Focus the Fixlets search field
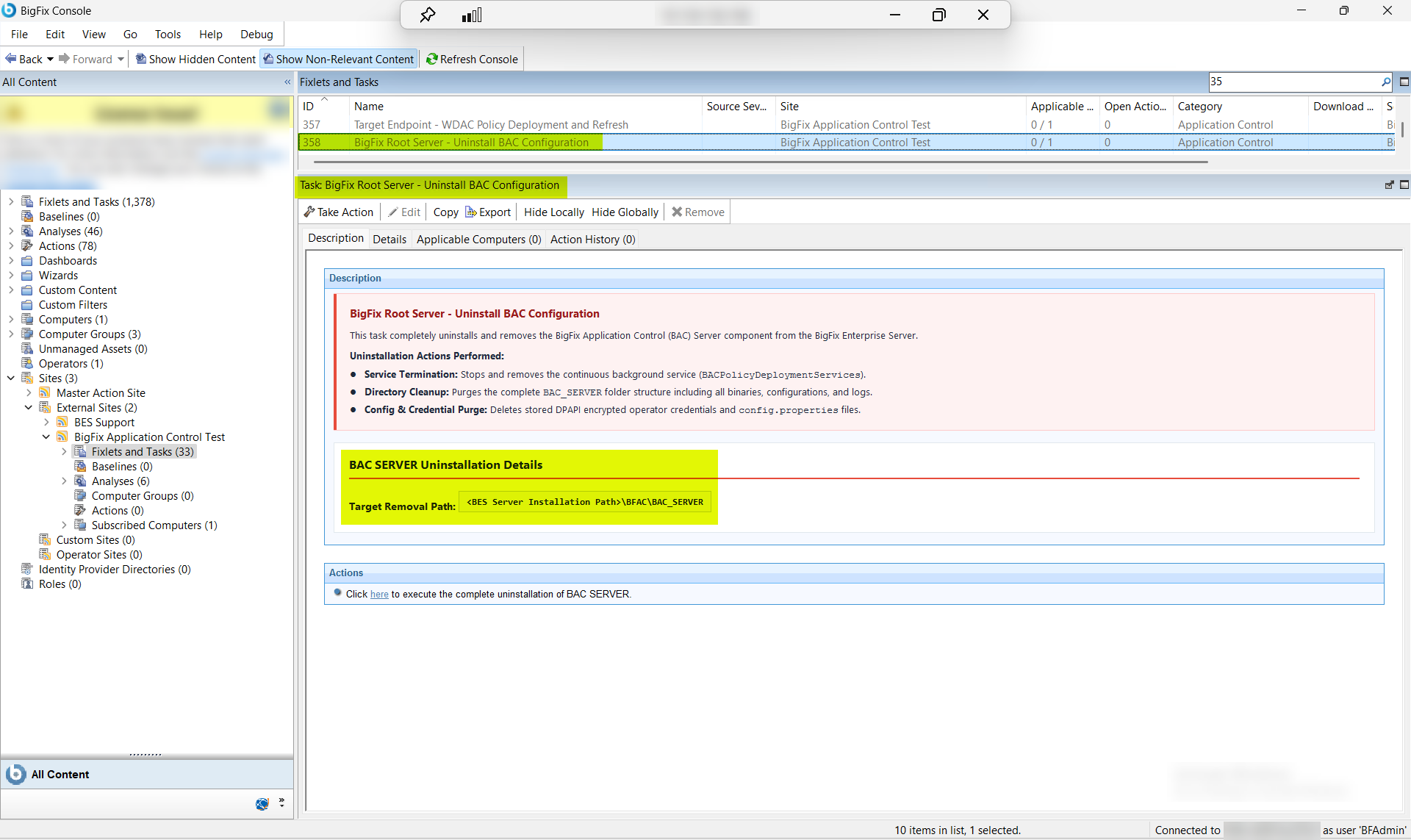This screenshot has width=1411, height=840. click(x=1294, y=82)
